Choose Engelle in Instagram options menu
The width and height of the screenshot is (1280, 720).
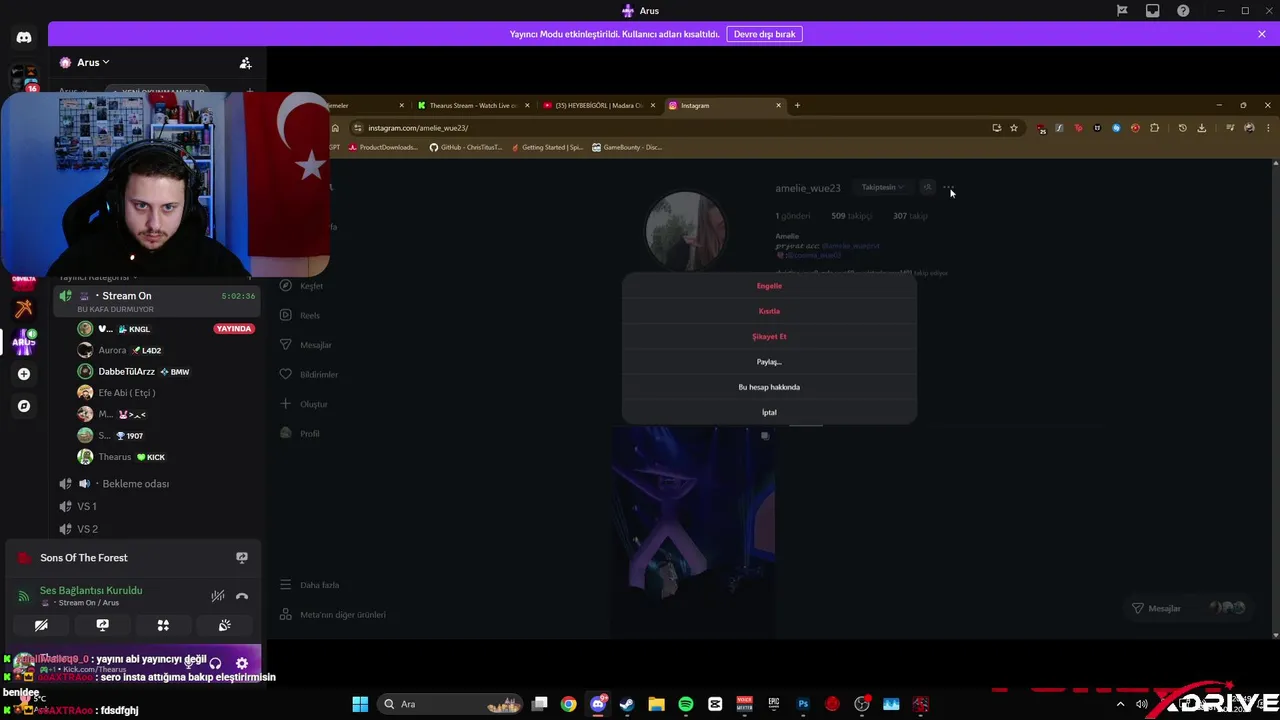[x=769, y=286]
